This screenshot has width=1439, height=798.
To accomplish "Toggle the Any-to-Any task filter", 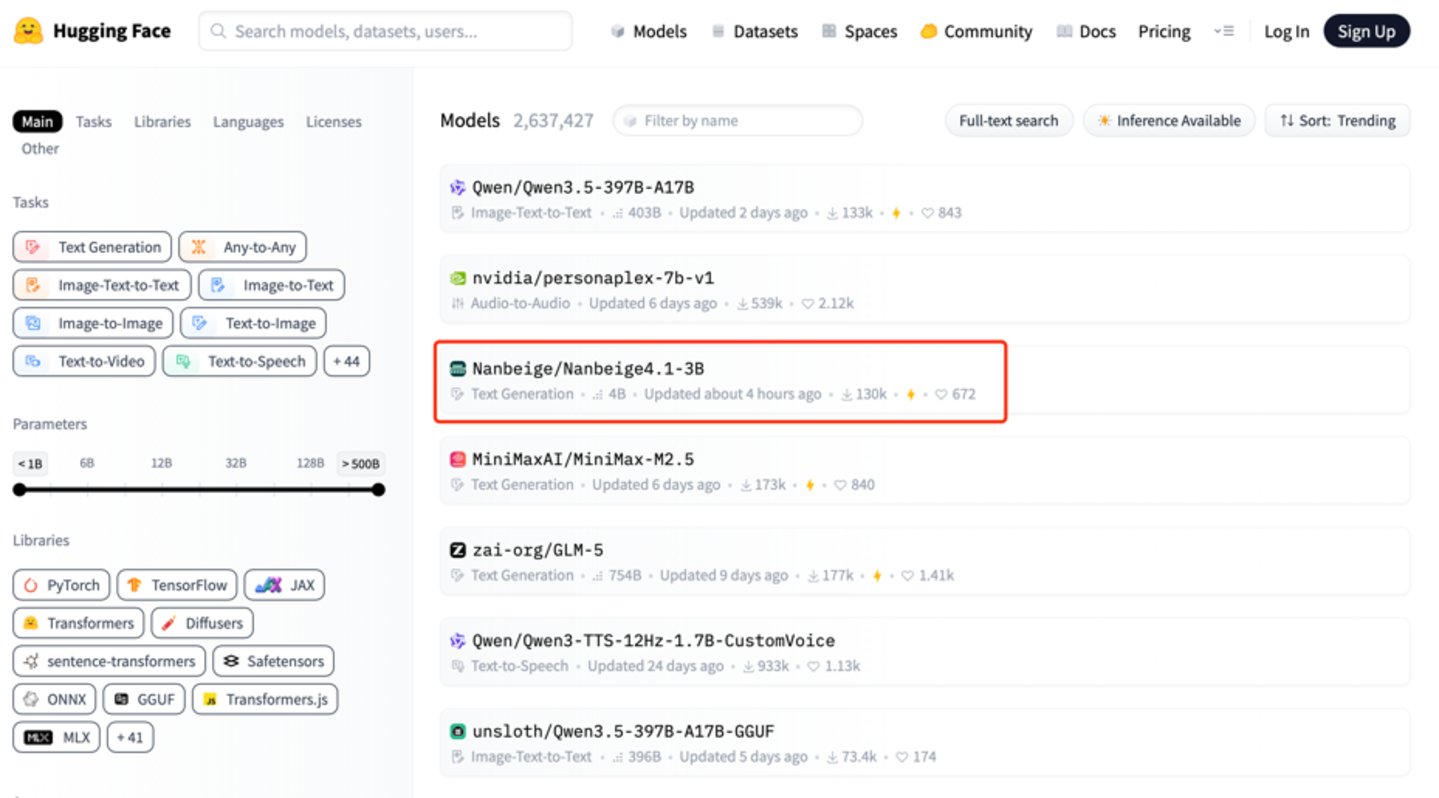I will coord(243,247).
